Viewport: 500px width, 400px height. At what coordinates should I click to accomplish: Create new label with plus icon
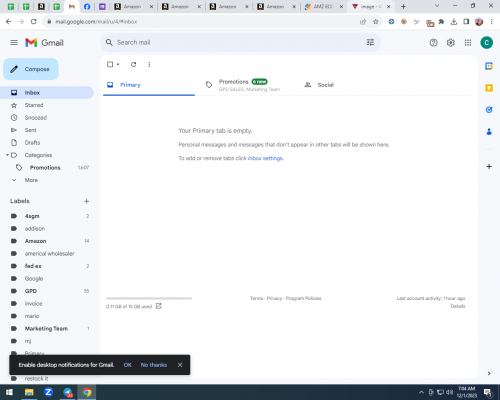[87, 201]
